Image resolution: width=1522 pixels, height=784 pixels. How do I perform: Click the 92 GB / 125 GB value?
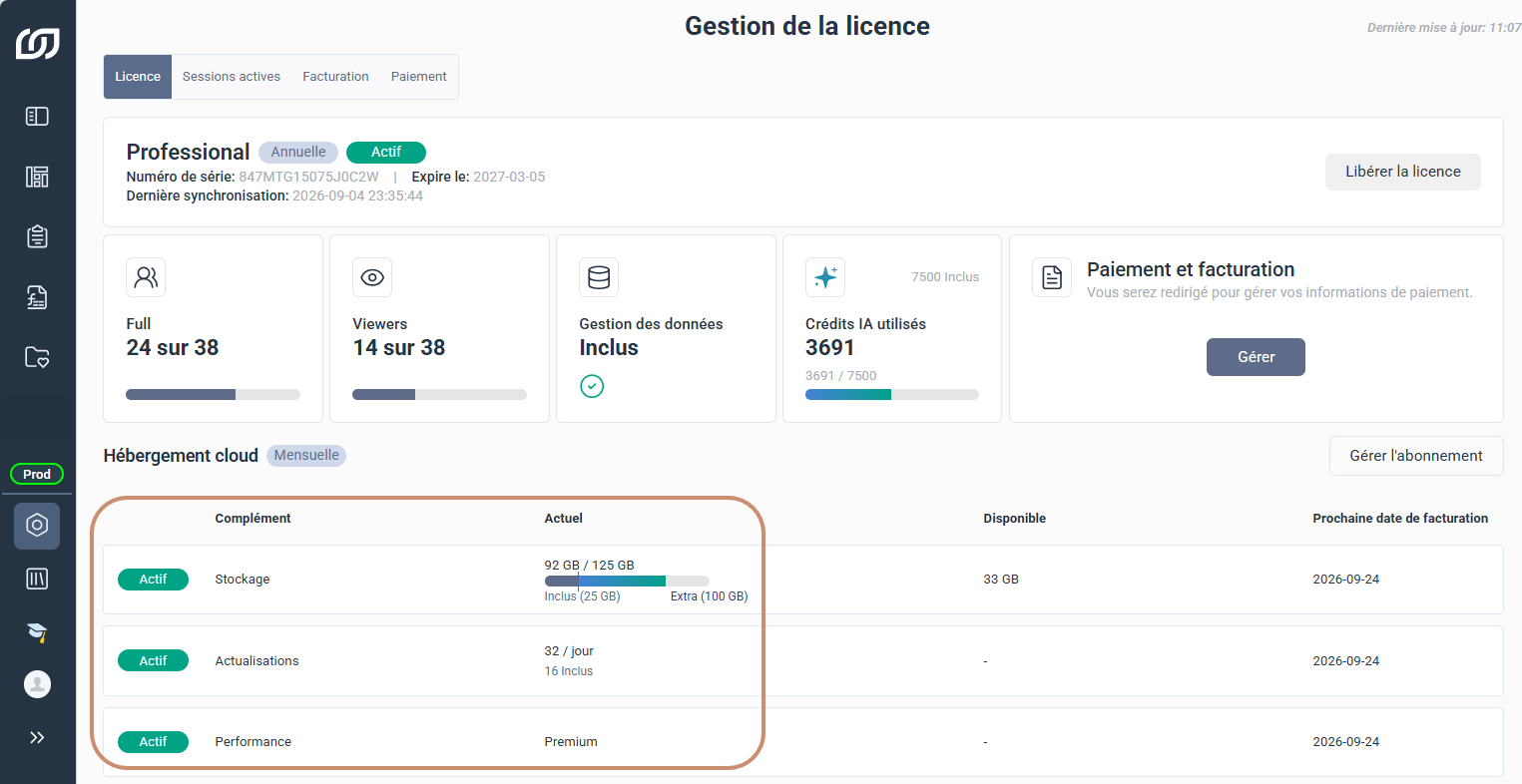(590, 565)
